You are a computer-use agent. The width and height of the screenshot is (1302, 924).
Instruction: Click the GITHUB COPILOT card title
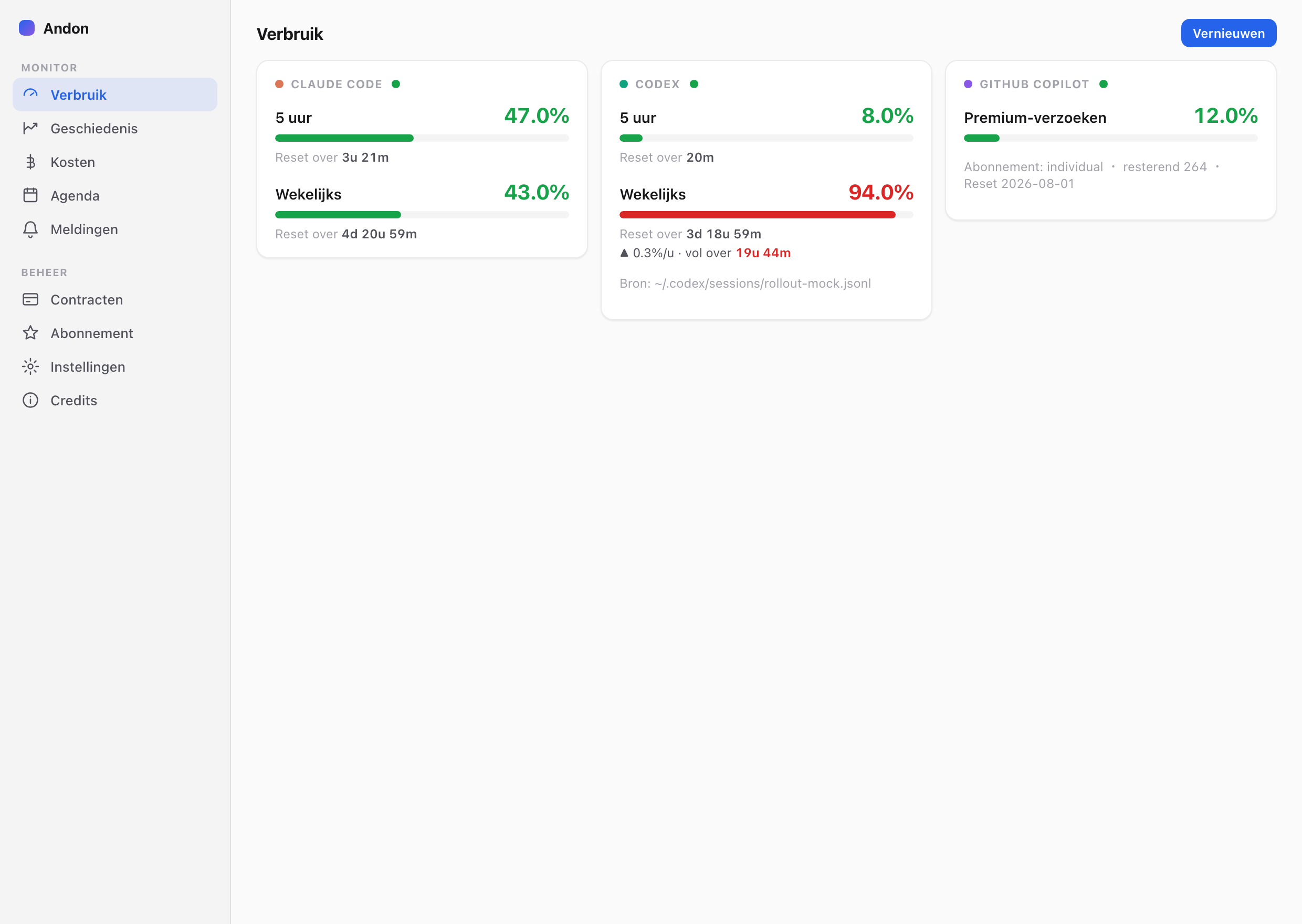coord(1034,84)
